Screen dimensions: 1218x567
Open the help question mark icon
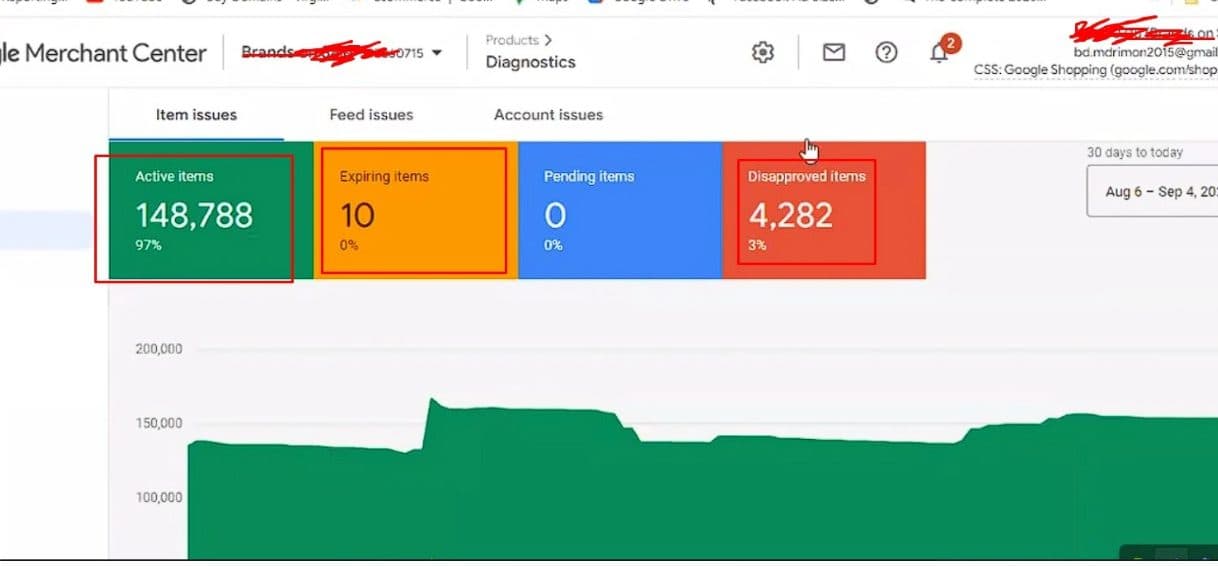click(886, 52)
